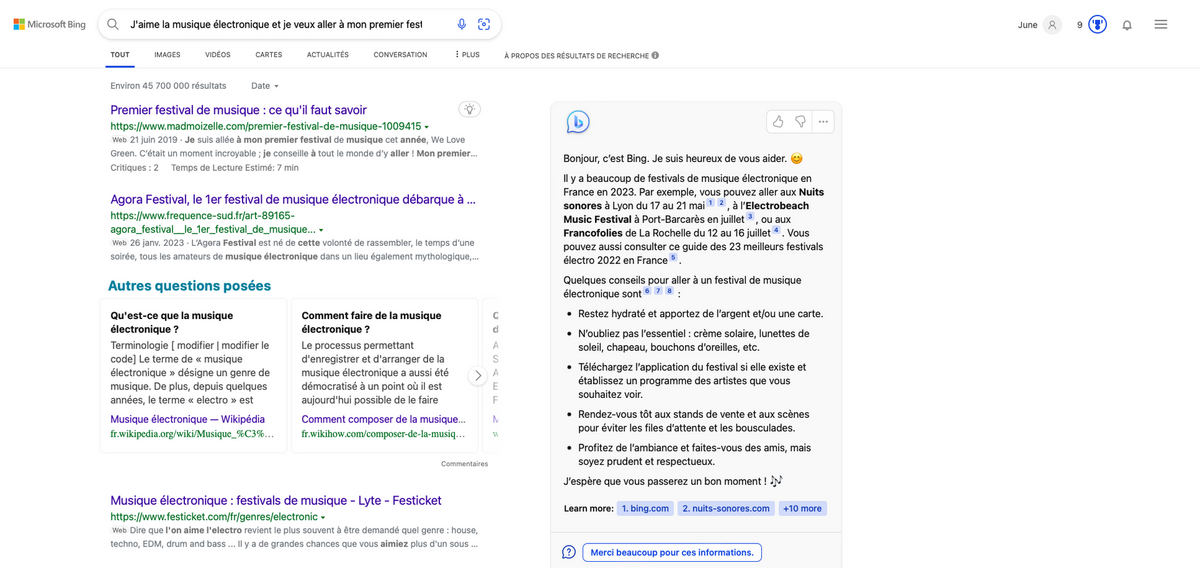Click Autres questions posées heading
The width and height of the screenshot is (1200, 568).
pos(189,286)
